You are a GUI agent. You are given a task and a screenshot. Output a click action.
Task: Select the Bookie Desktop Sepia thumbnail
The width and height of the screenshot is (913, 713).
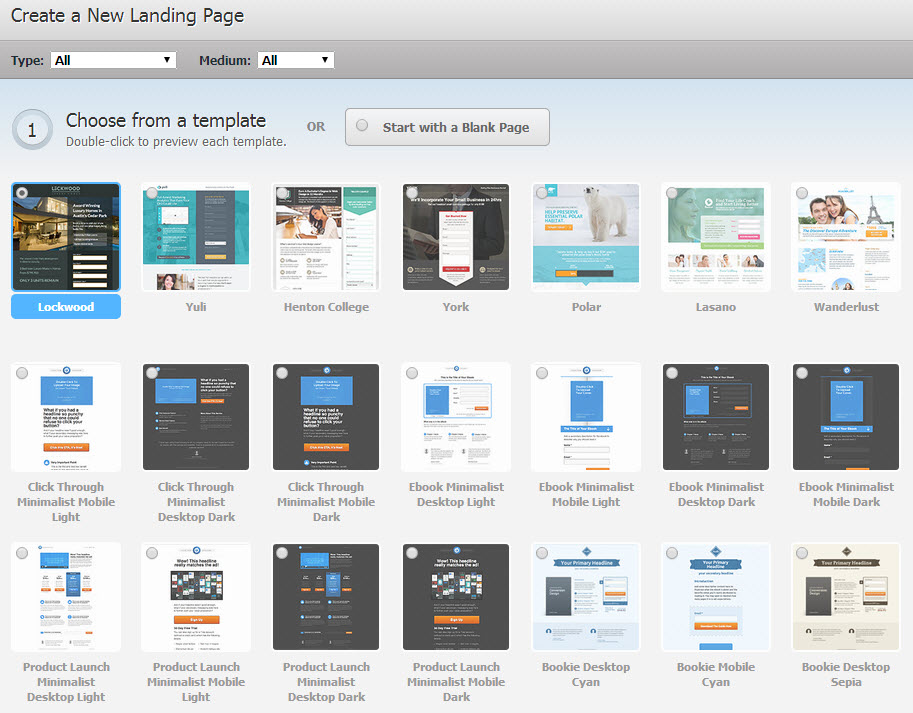[x=846, y=597]
